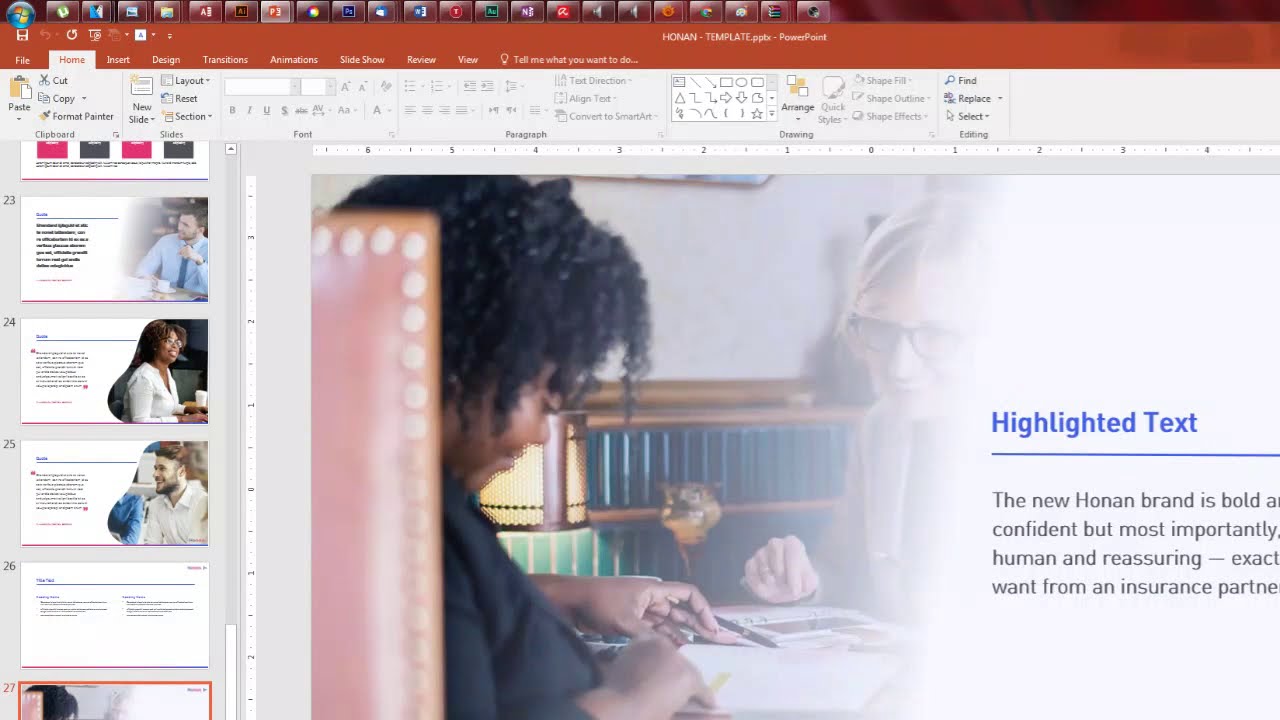Viewport: 1280px width, 720px height.
Task: Toggle Strikethrough formatting
Action: [301, 110]
